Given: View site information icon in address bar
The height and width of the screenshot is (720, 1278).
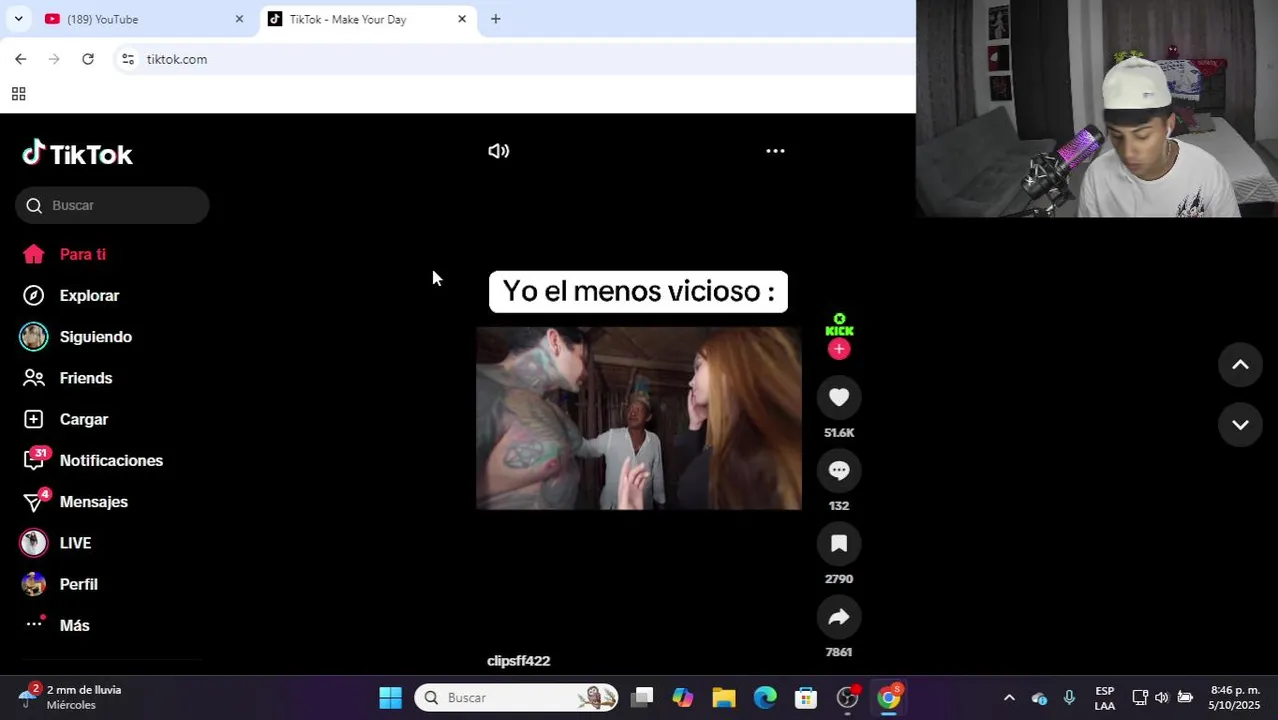Looking at the screenshot, I should click(128, 59).
